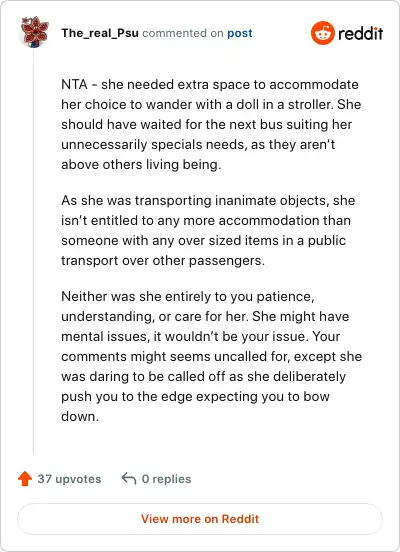Click the phrase "mental issues" in the comment
400x552 pixels.
pyautogui.click(x=104, y=337)
